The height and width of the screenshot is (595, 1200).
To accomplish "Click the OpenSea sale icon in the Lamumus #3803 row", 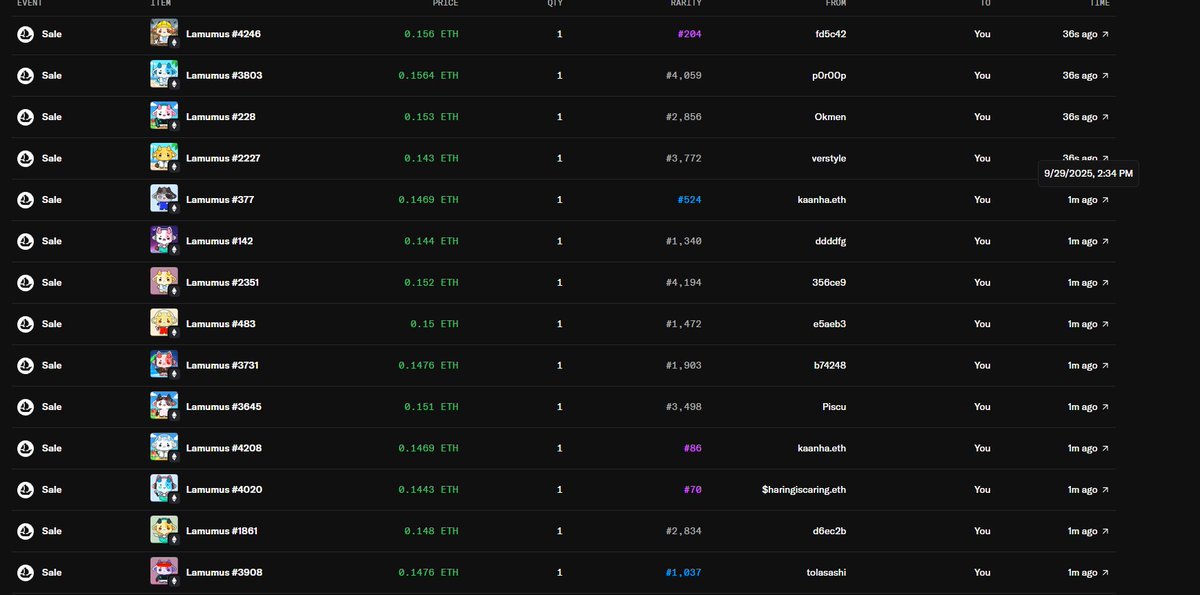I will (26, 75).
